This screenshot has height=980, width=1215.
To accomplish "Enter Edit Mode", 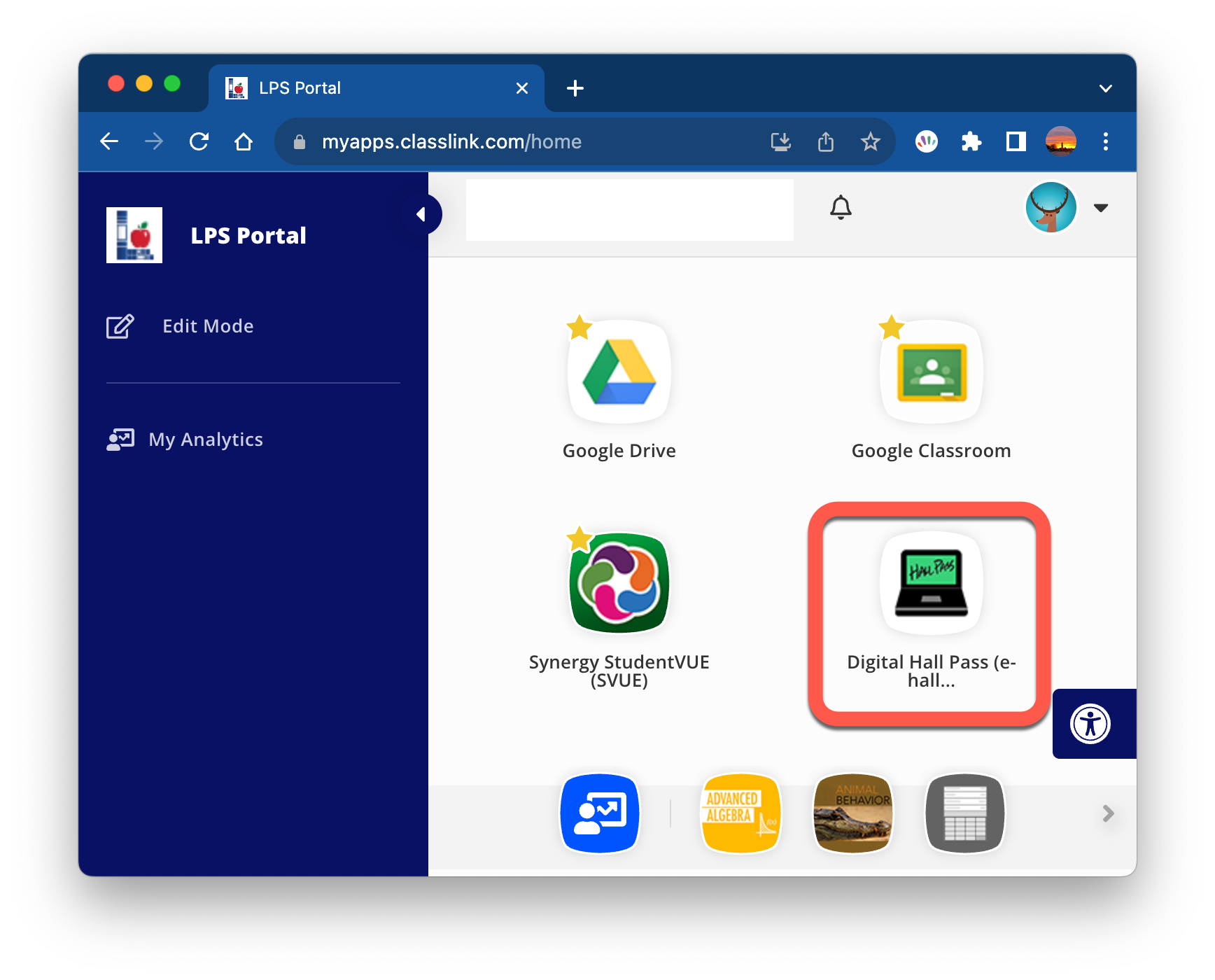I will point(207,326).
